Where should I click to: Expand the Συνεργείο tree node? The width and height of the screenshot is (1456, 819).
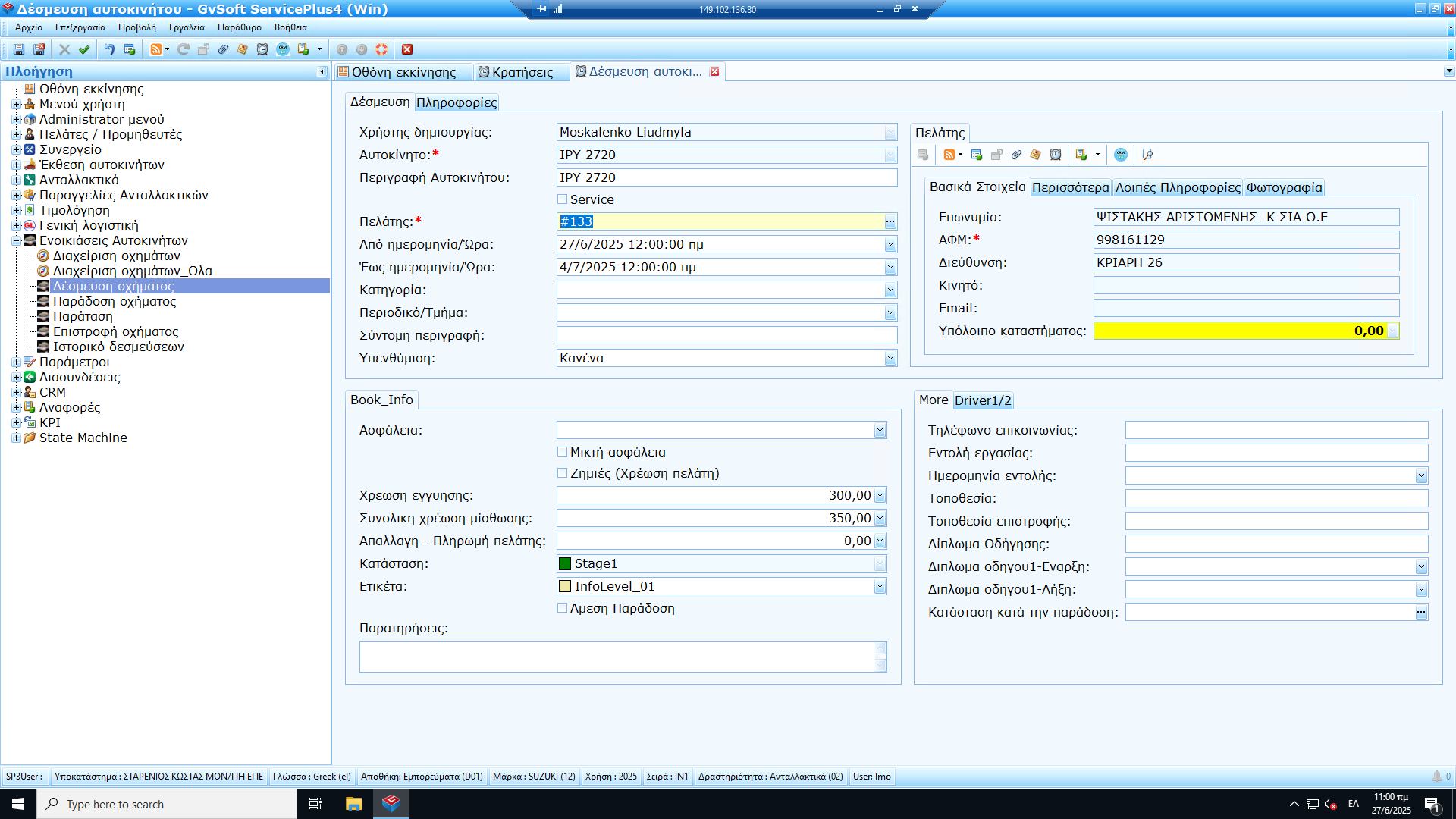coord(16,149)
